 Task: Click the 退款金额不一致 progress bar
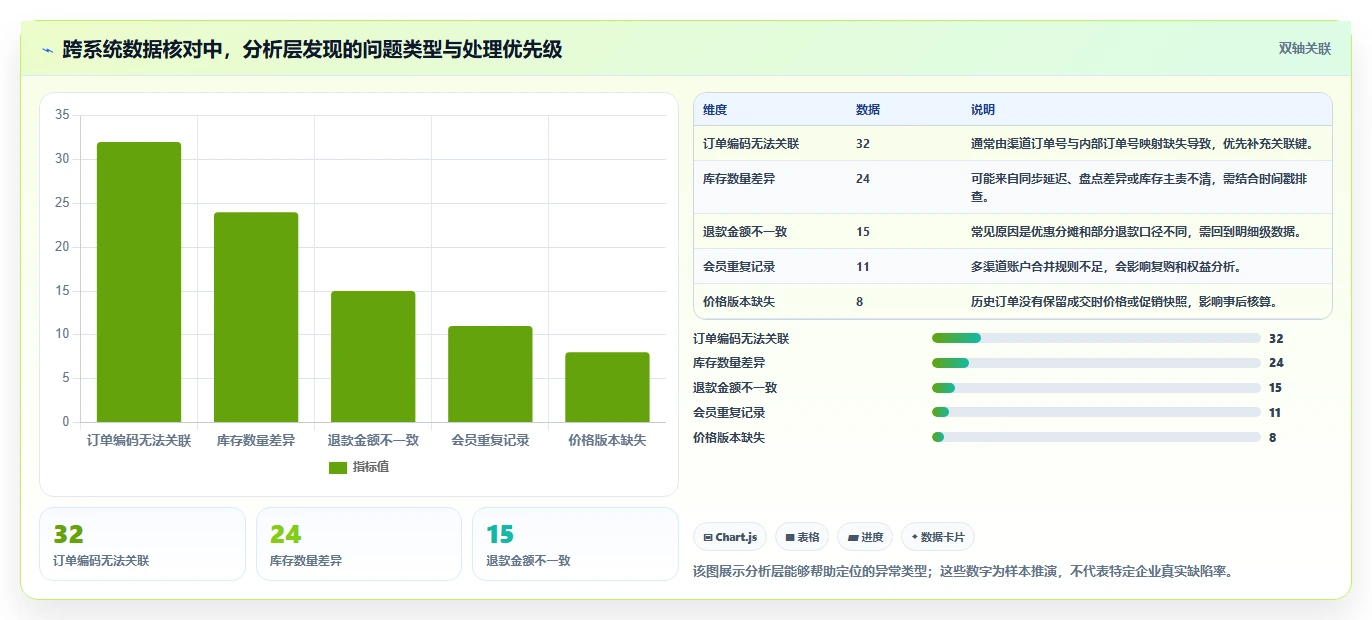[x=1096, y=388]
